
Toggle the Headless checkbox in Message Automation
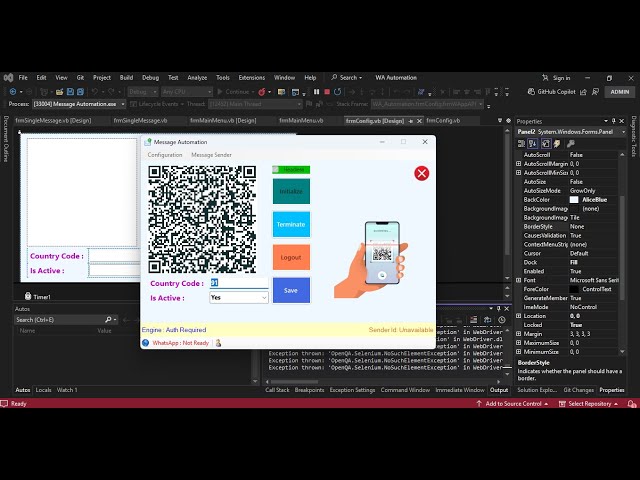pyautogui.click(x=276, y=169)
